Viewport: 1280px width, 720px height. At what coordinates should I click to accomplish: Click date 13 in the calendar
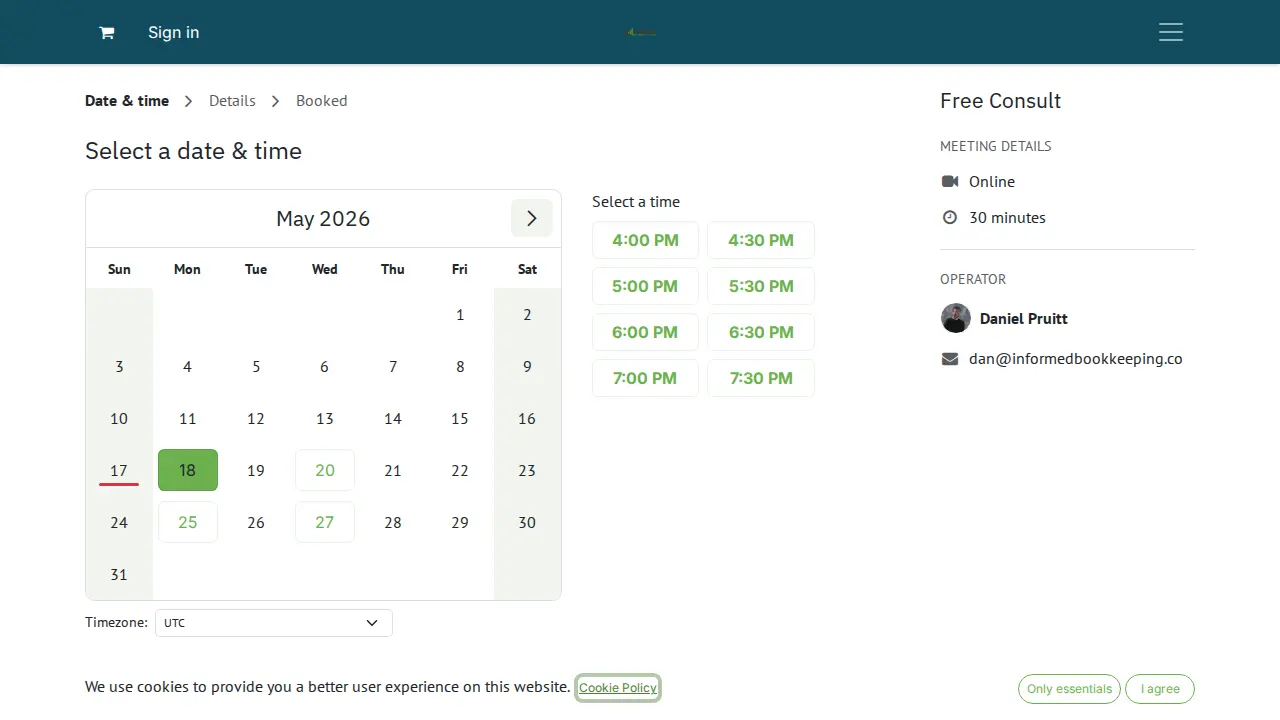pyautogui.click(x=325, y=418)
